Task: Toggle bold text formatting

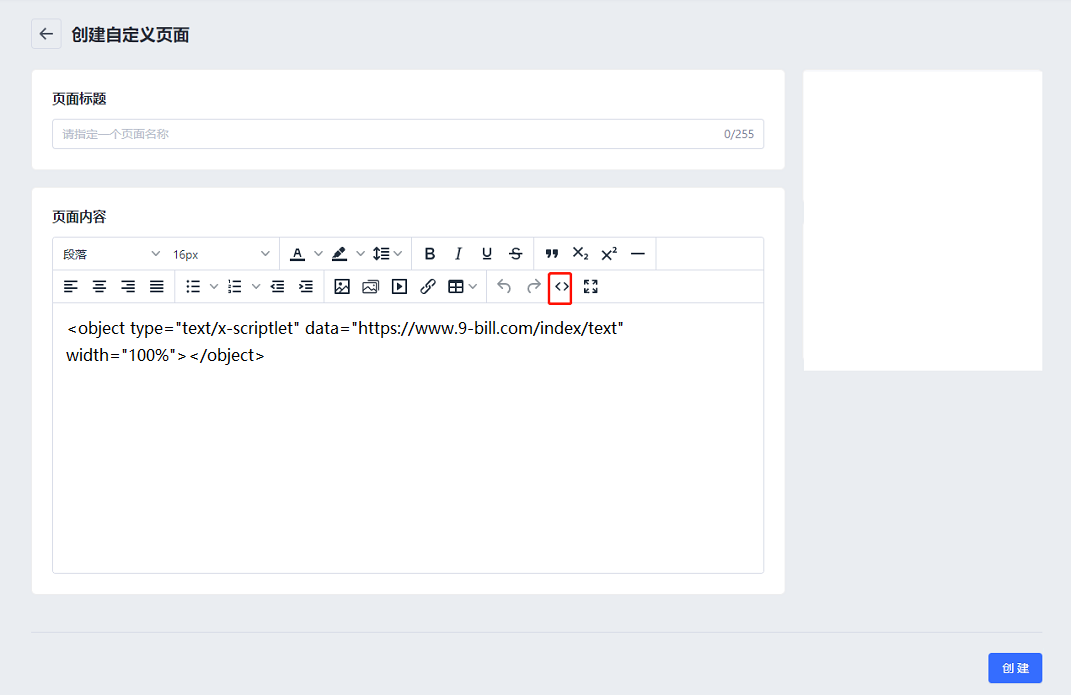Action: click(x=430, y=254)
